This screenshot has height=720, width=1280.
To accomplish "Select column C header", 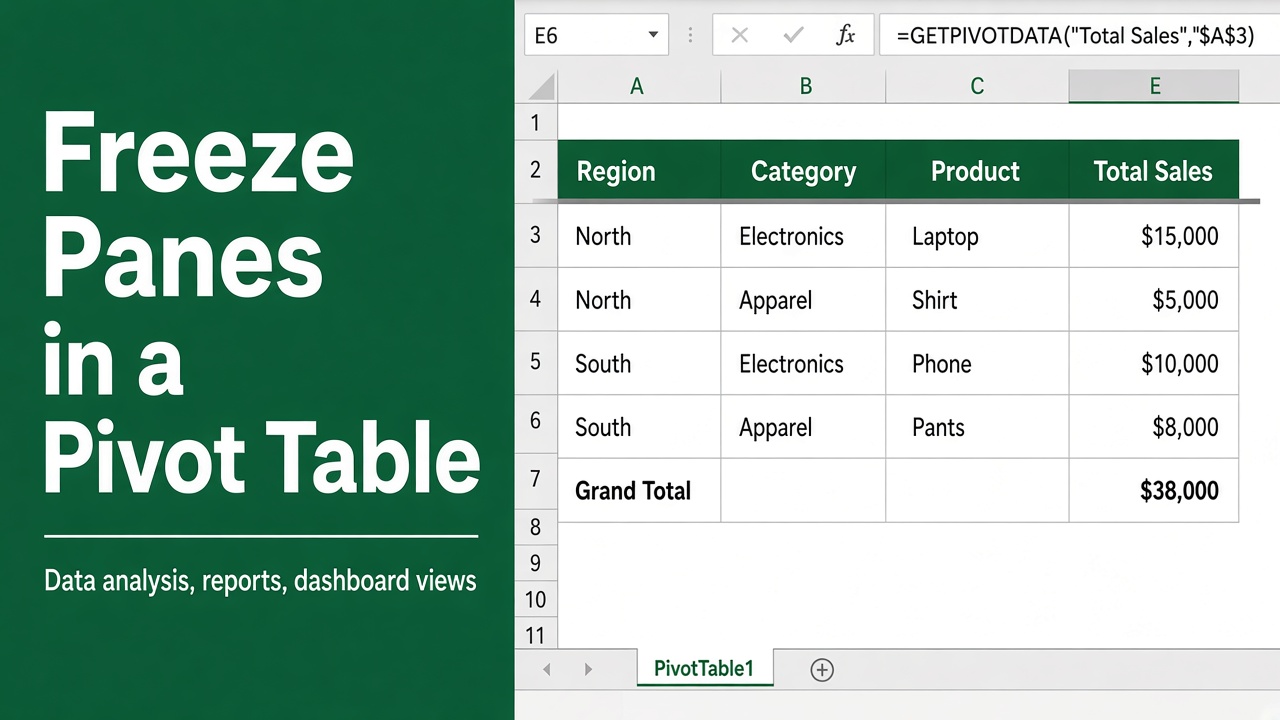I will 977,87.
